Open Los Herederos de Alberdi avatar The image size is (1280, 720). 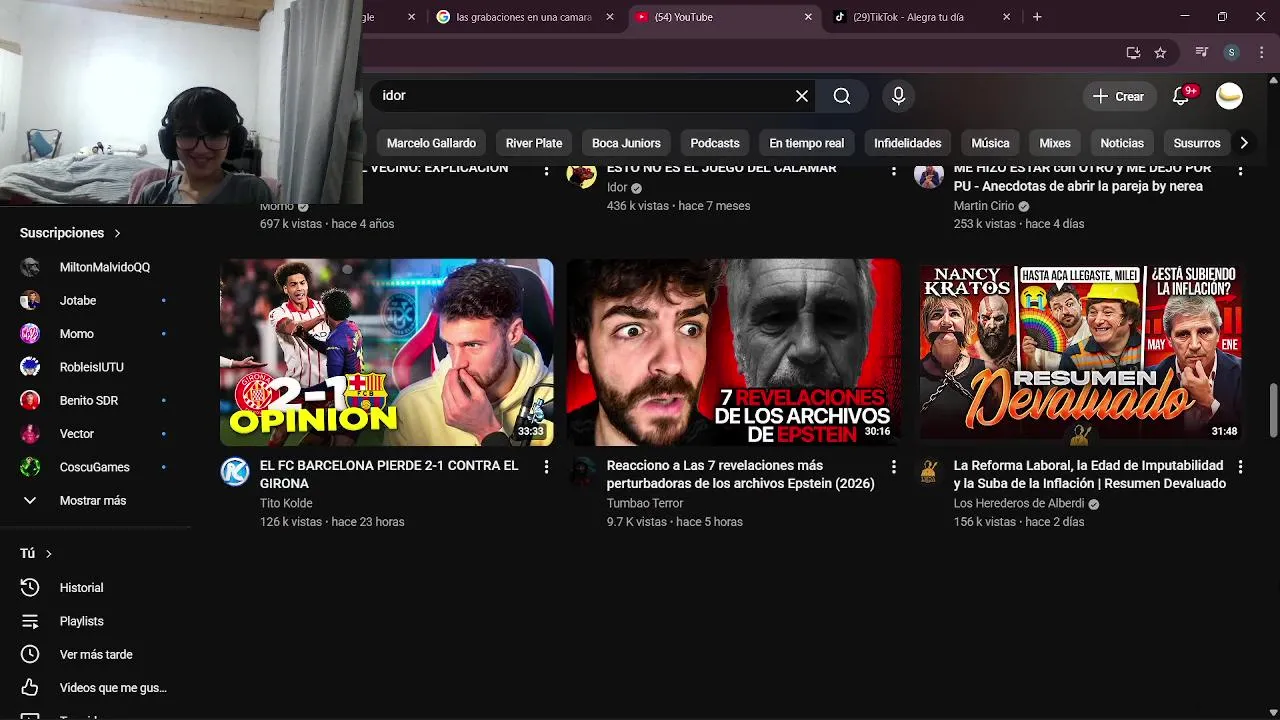(x=929, y=472)
